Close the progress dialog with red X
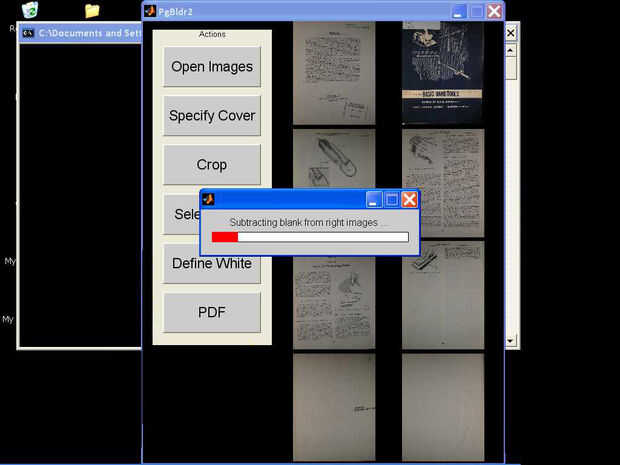The height and width of the screenshot is (465, 620). click(409, 200)
